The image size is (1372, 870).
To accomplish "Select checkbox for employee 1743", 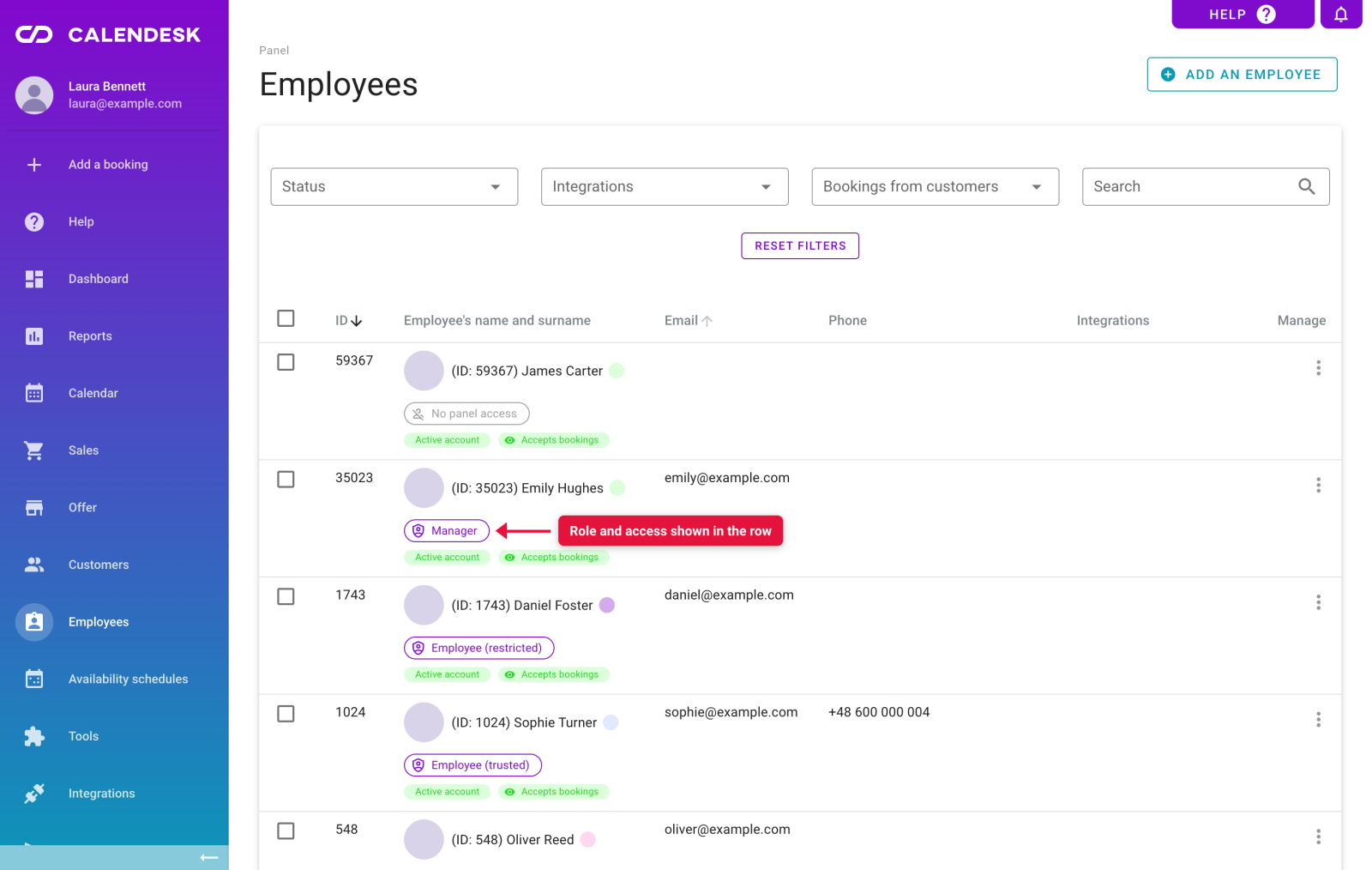I will point(286,596).
